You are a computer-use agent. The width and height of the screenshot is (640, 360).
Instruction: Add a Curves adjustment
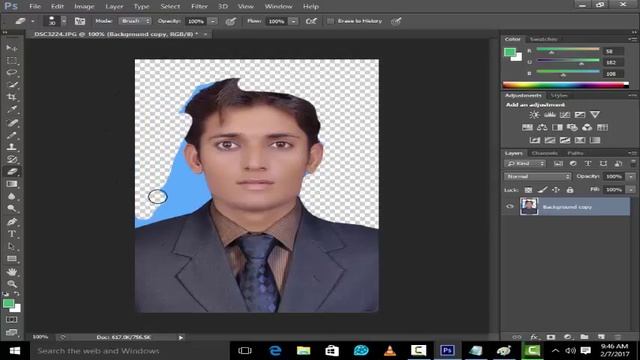tap(564, 115)
